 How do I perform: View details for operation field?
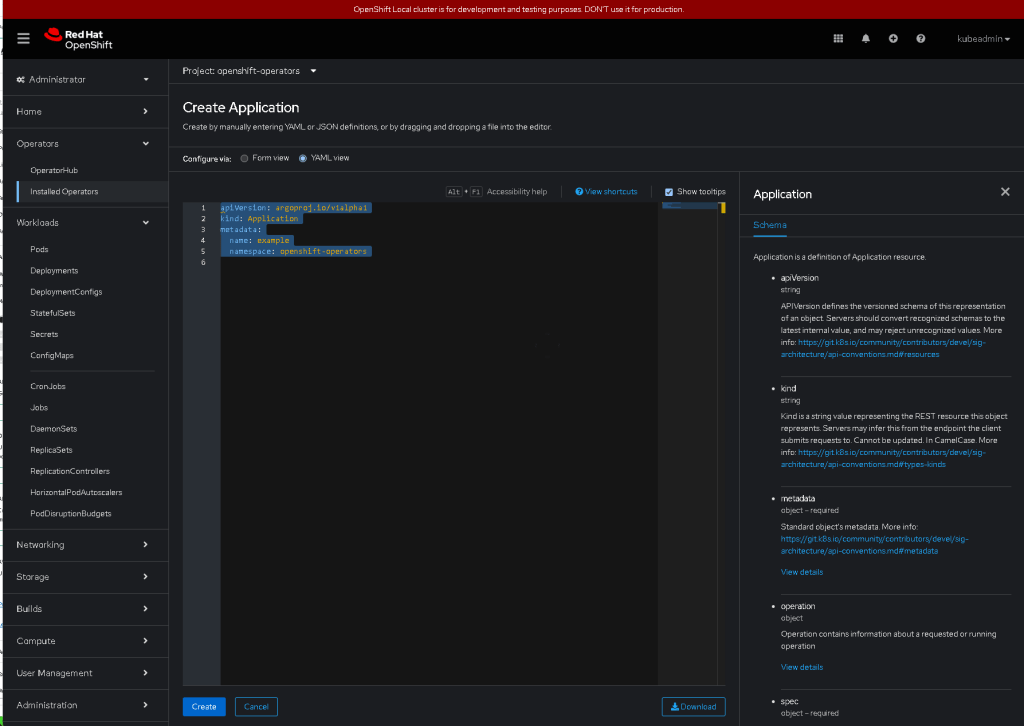tap(801, 667)
